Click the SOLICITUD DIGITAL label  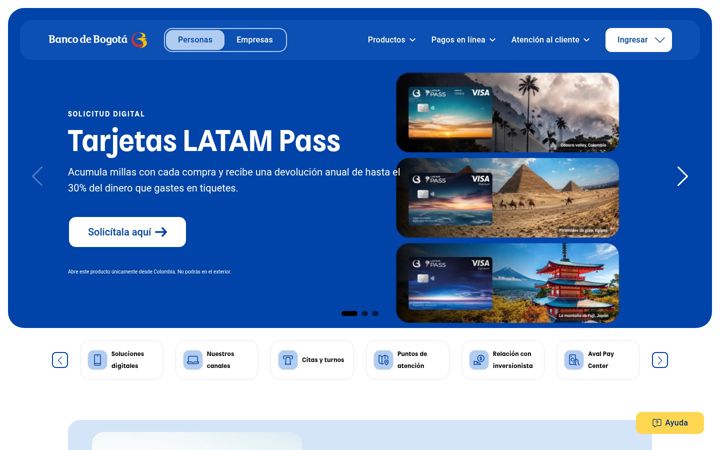106,114
